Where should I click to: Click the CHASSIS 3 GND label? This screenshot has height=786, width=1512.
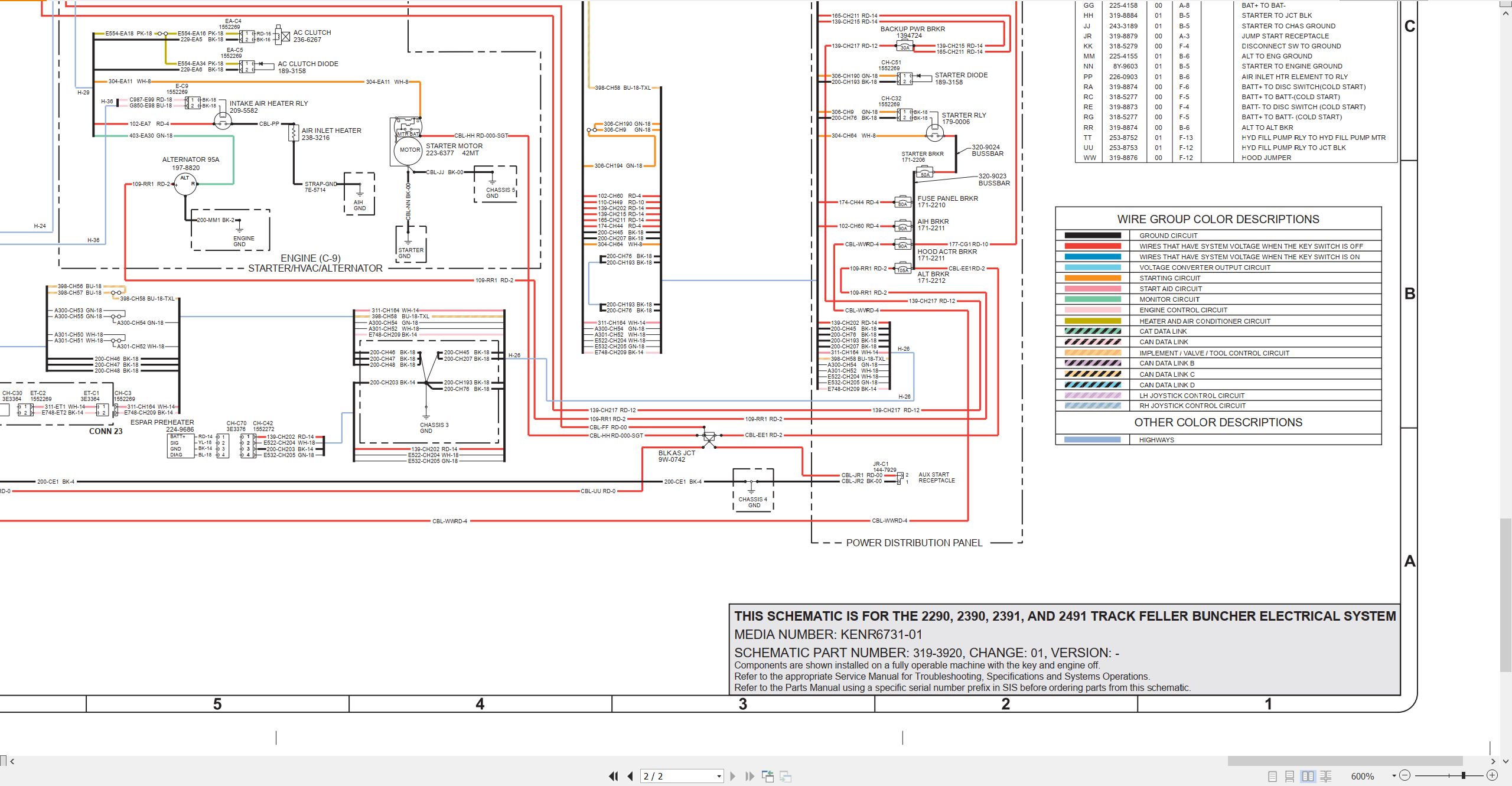pyautogui.click(x=434, y=428)
